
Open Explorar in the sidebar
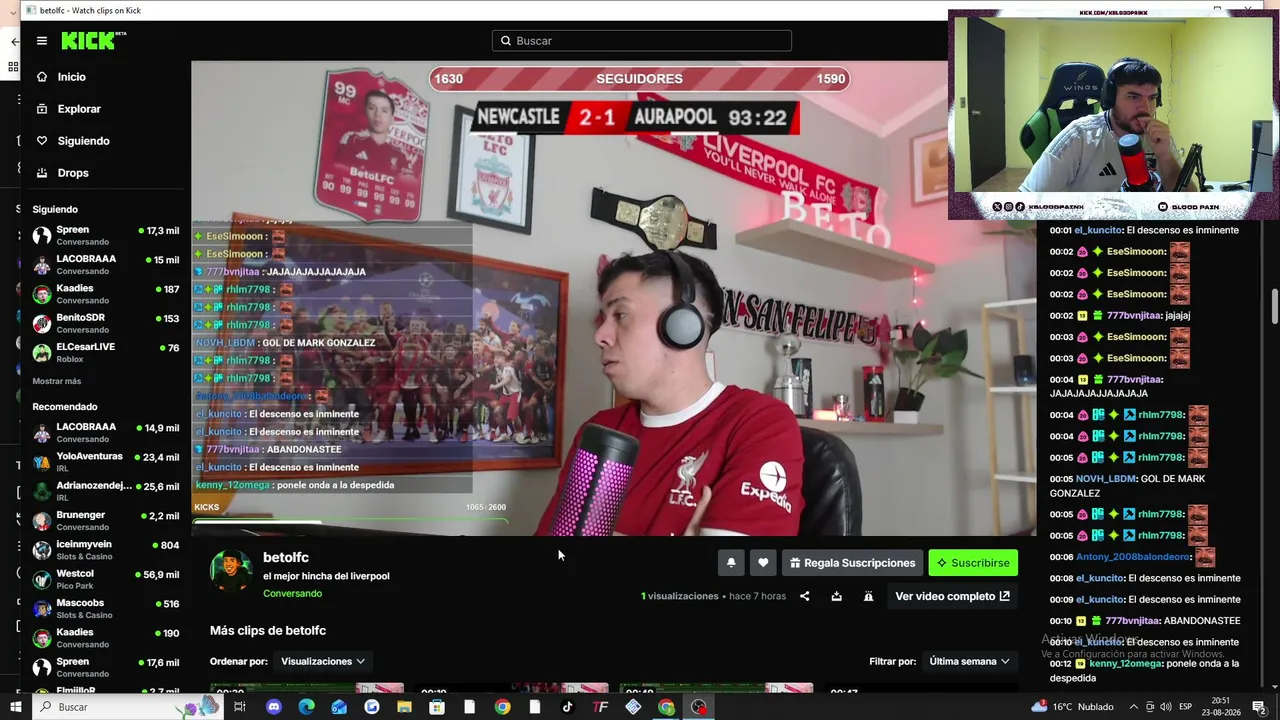point(79,109)
